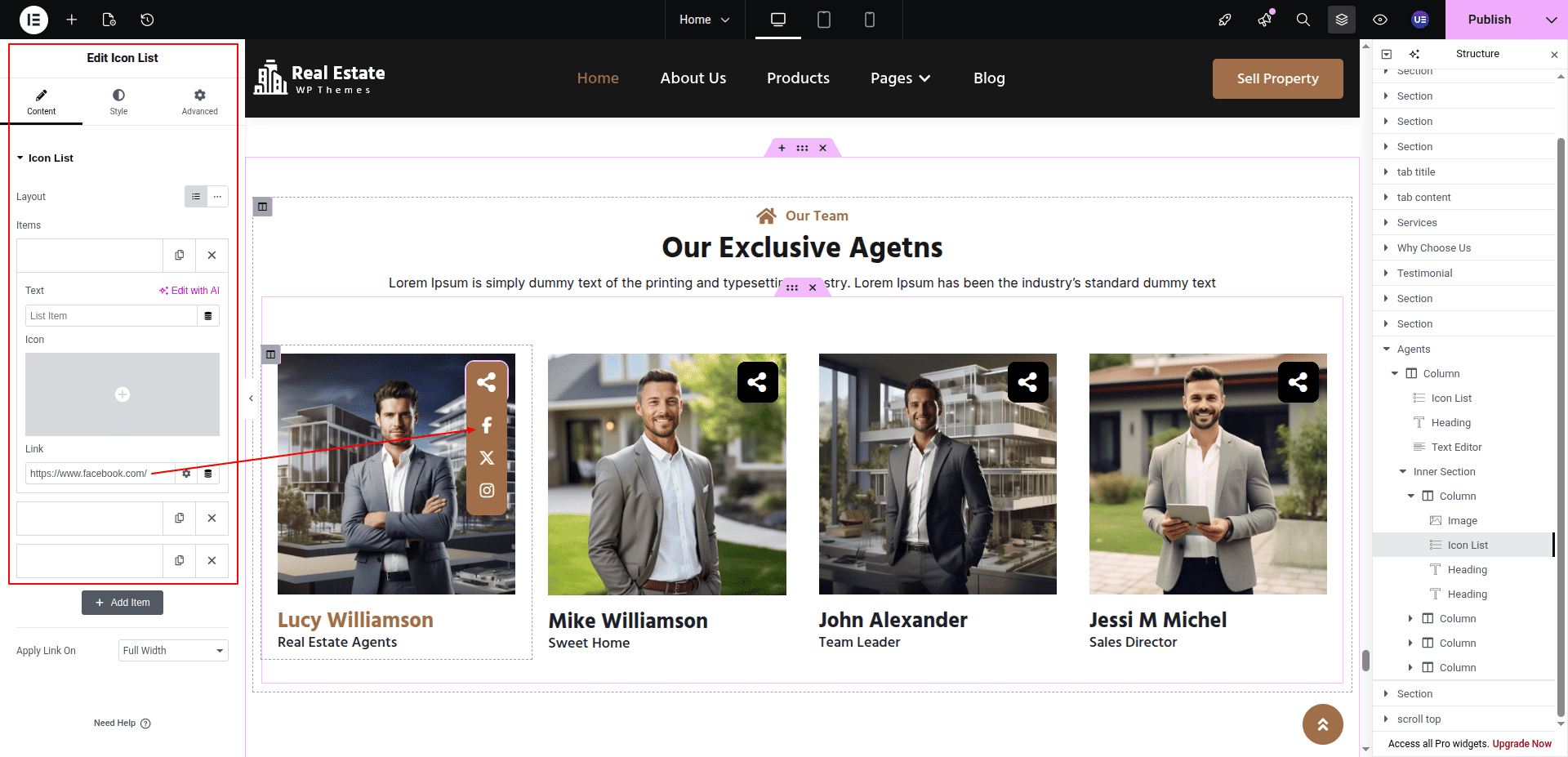1568x757 pixels.
Task: Click share icon on Mike Williamson photo
Action: [x=757, y=382]
